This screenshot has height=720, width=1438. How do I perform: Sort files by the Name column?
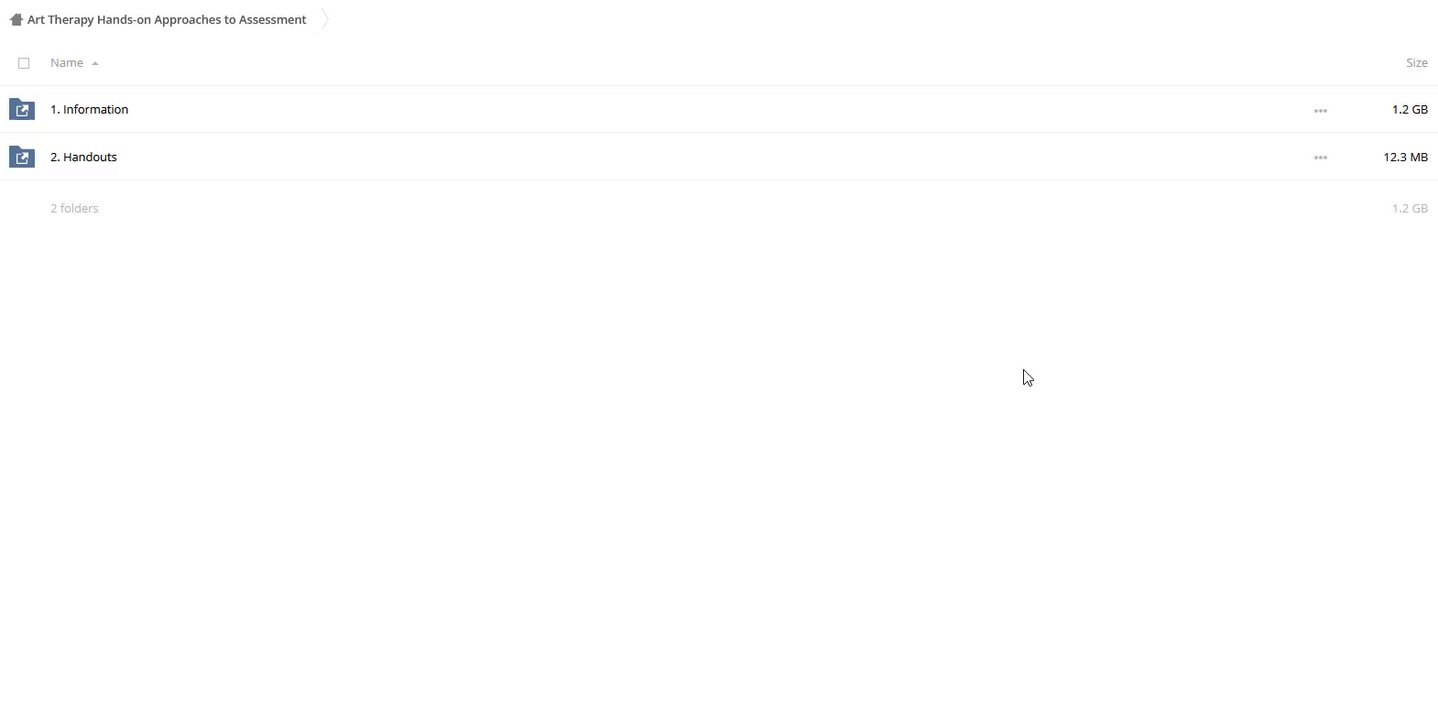click(x=67, y=63)
